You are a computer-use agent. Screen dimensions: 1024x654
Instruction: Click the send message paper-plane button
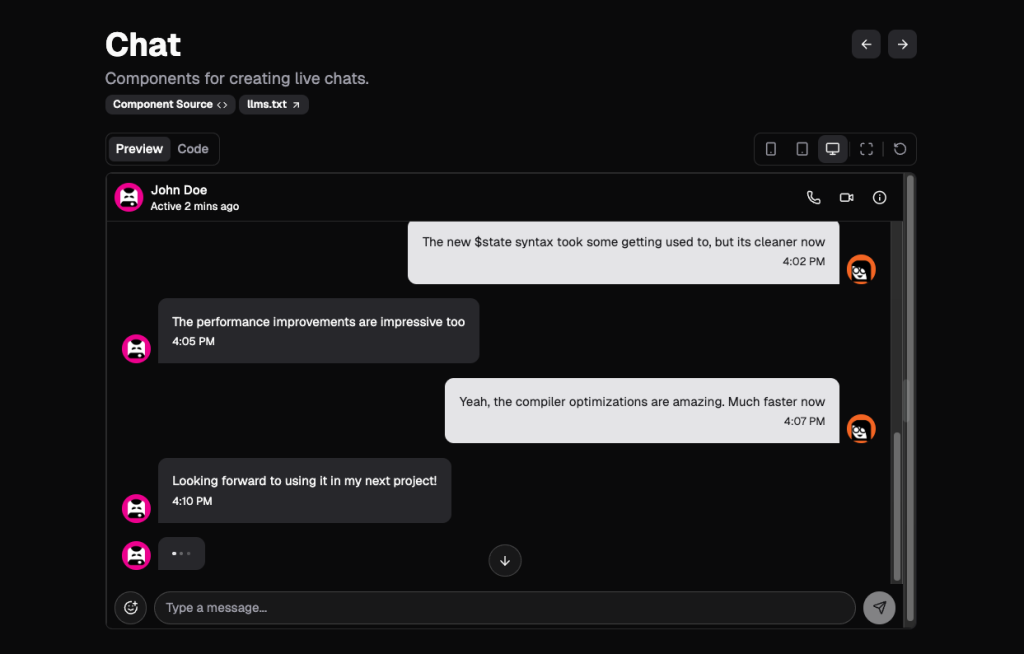[x=879, y=608]
